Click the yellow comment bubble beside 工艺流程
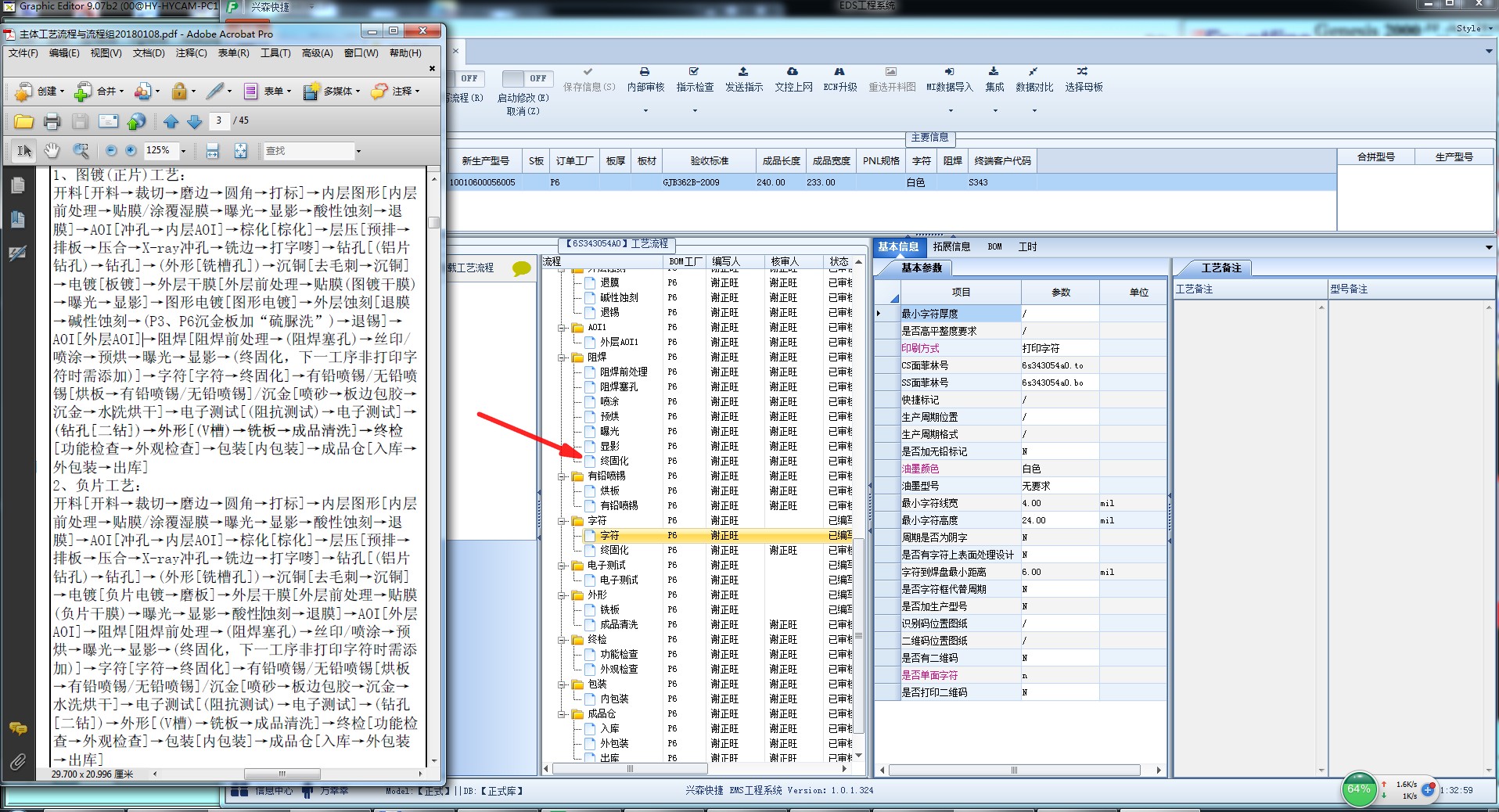 521,268
